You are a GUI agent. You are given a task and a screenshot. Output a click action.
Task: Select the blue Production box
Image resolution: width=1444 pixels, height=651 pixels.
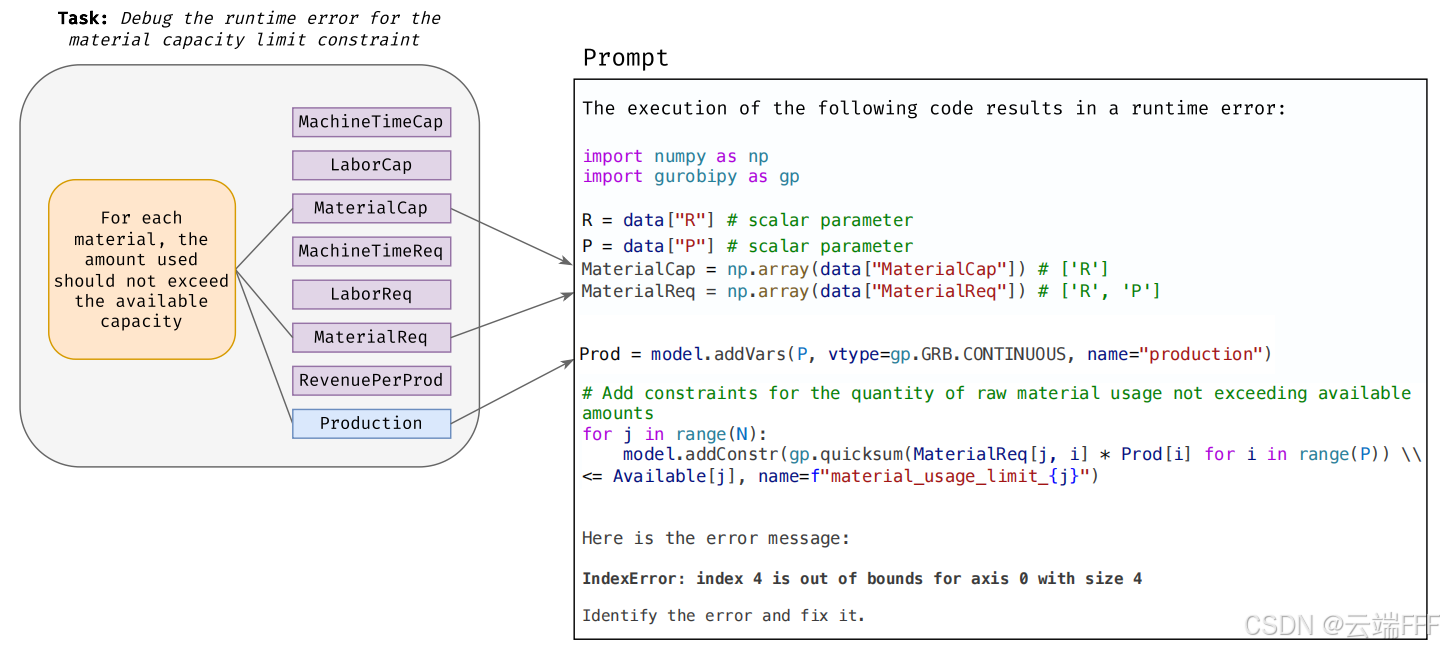coord(371,423)
